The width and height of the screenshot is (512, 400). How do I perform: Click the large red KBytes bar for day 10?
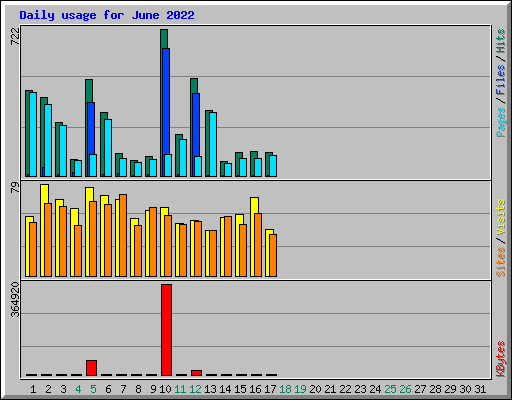[166, 330]
